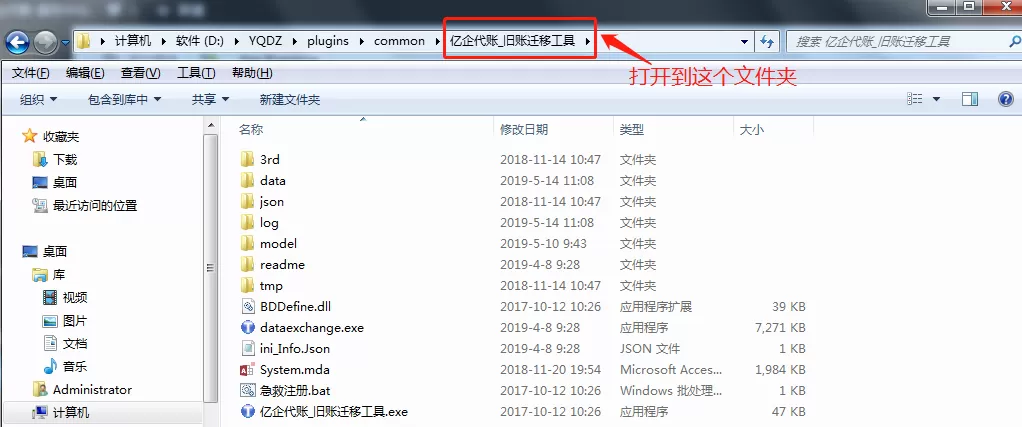Screen dimensions: 1022x427
Task: Click the Windows 批处理... type cell
Action: tap(671, 390)
